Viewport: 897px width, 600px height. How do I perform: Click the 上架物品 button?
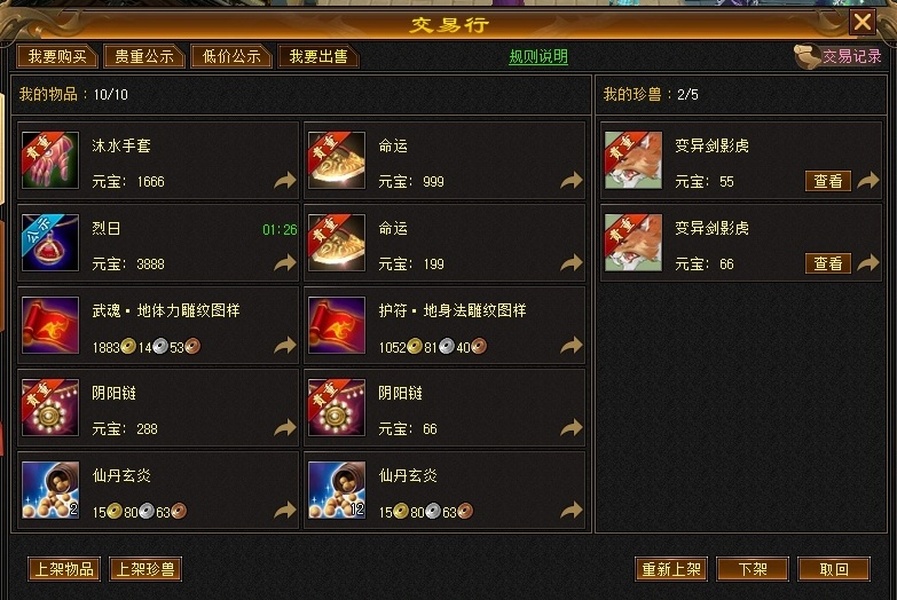tap(64, 569)
